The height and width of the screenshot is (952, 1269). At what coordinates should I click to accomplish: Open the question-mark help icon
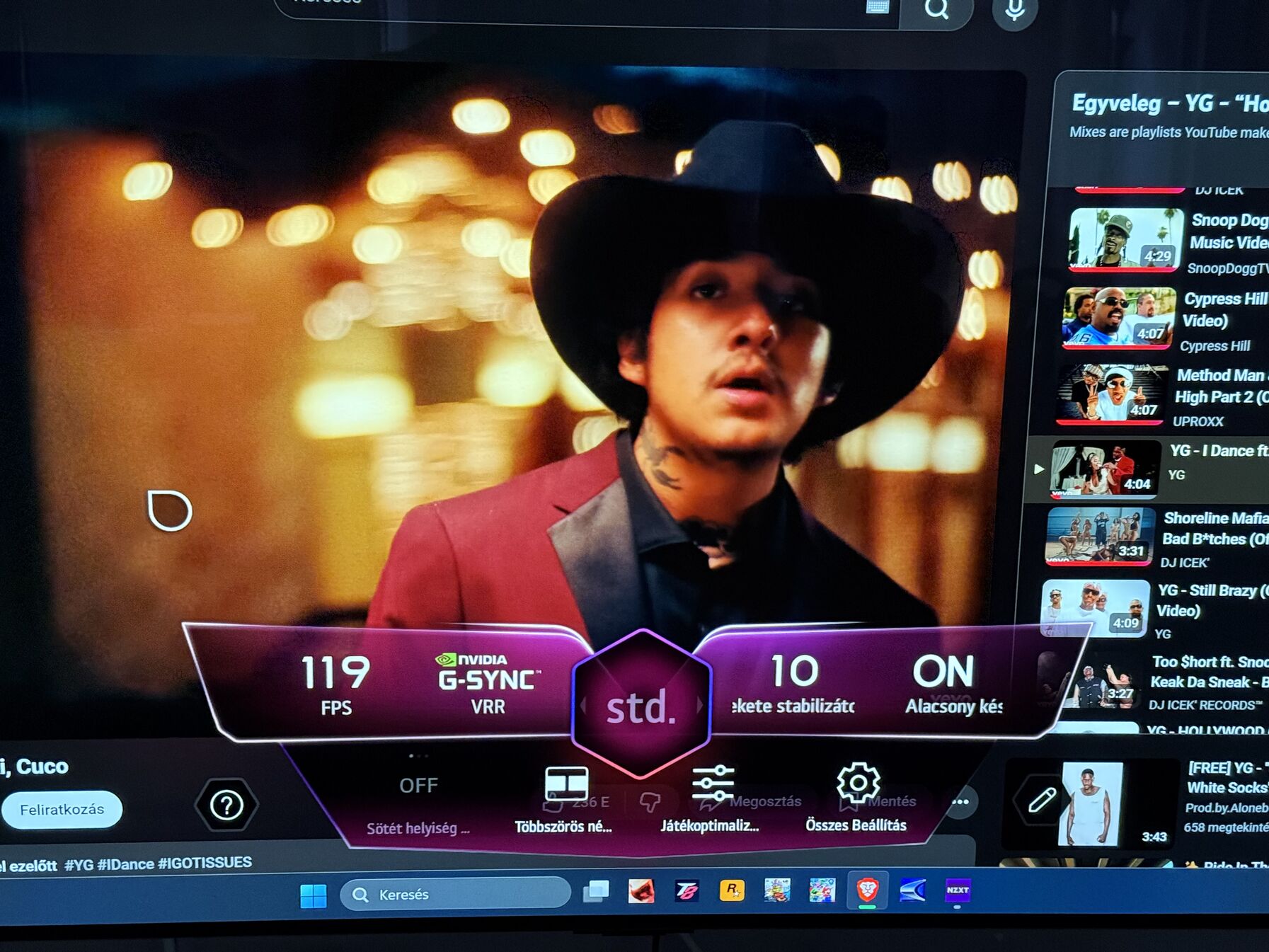coord(226,805)
